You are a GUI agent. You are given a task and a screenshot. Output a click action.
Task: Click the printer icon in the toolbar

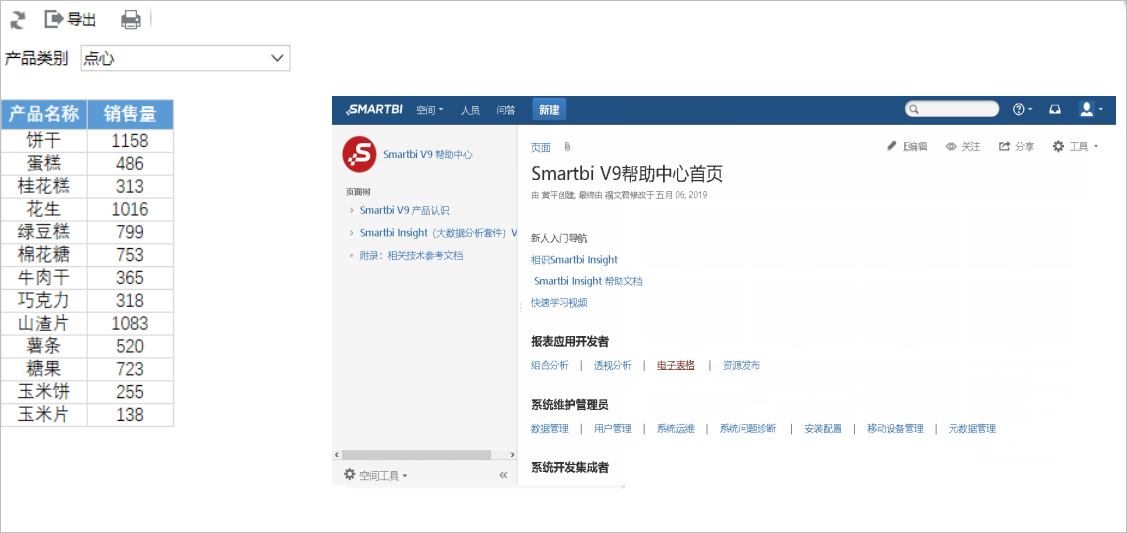click(131, 19)
